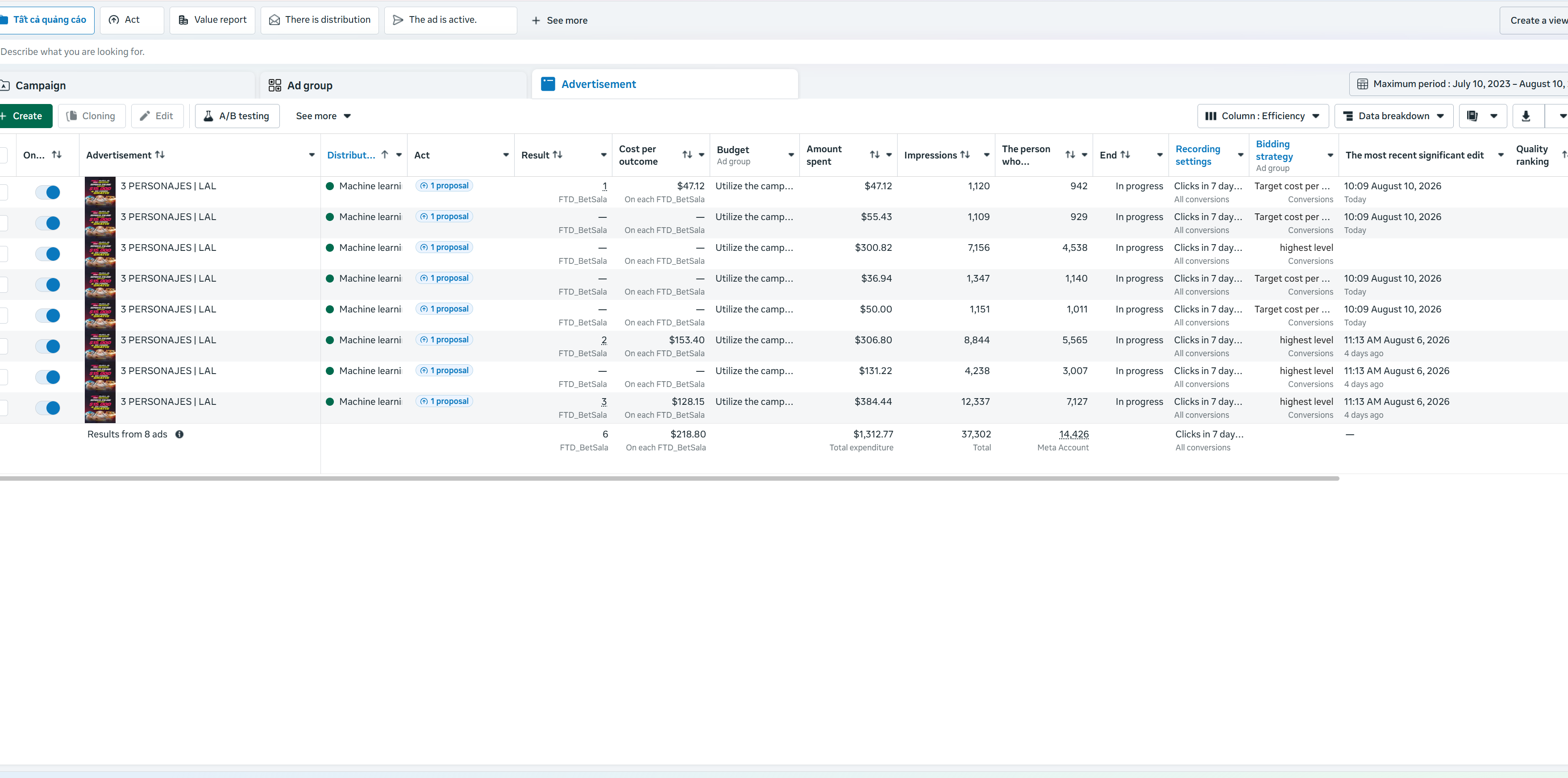Click the Edit button

pyautogui.click(x=157, y=116)
